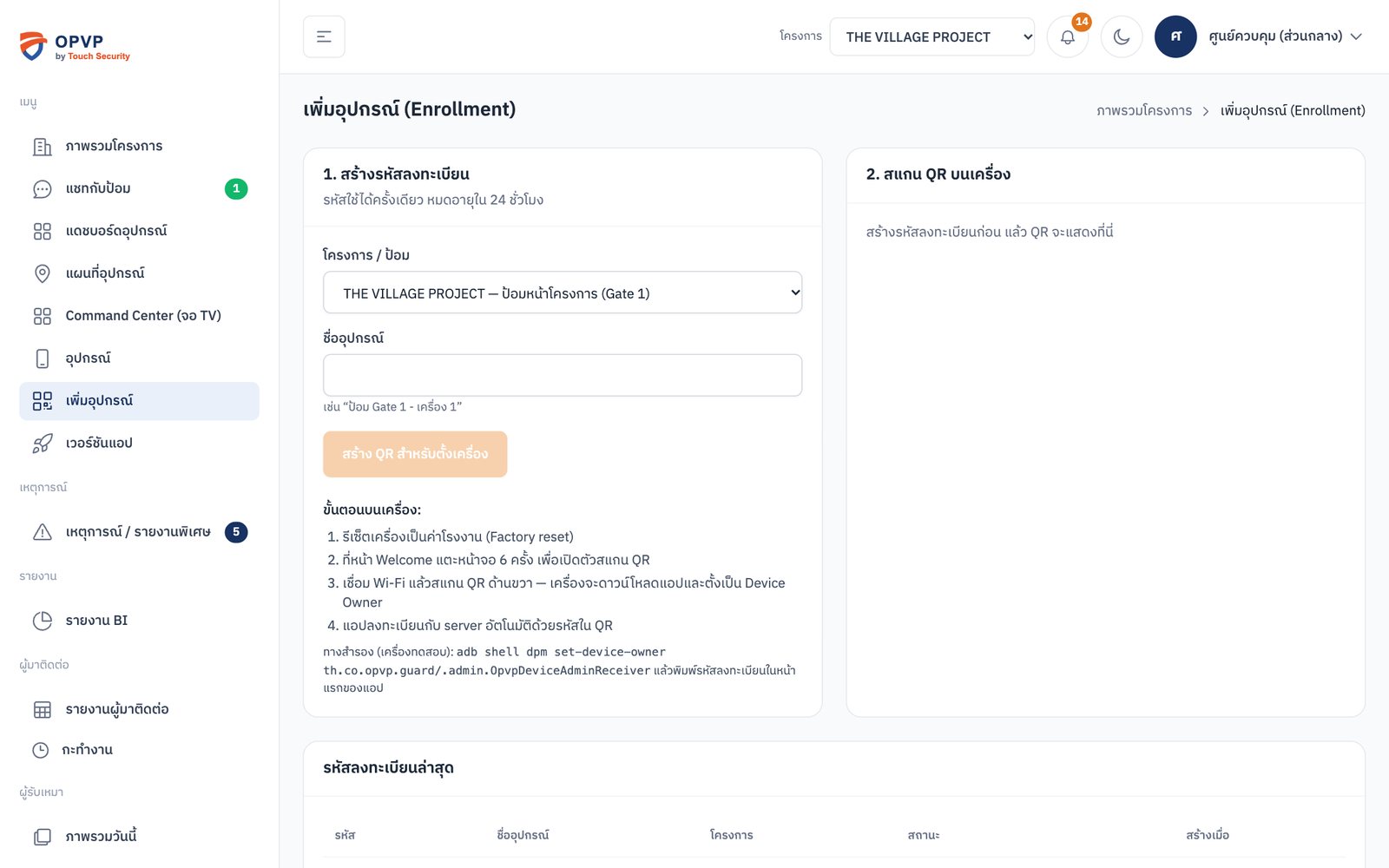The height and width of the screenshot is (868, 1389).
Task: Open เวอร์ชันแอป menu entry
Action: 139,444
